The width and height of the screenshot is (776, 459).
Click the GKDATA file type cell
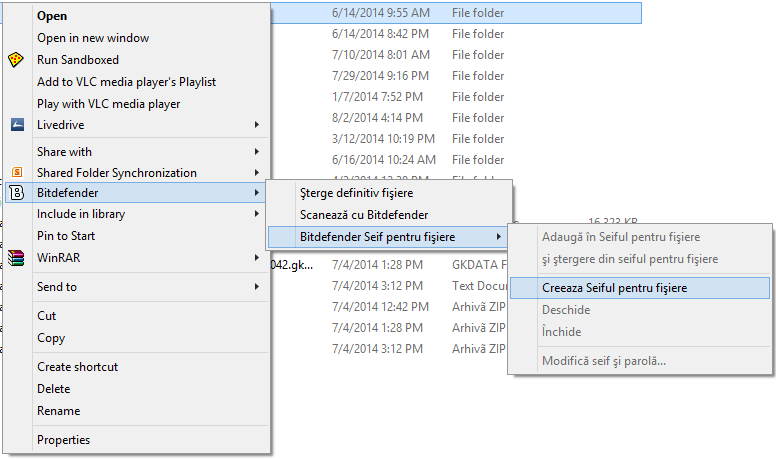pos(479,265)
